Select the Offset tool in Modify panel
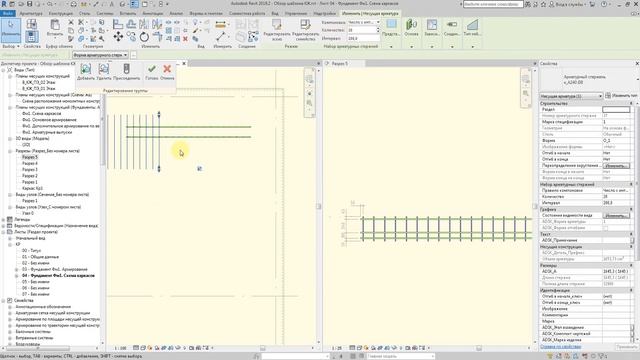640x360 pixels. point(131,24)
